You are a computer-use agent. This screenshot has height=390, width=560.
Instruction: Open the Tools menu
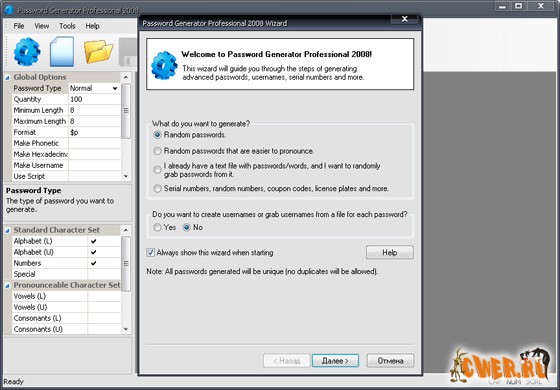pos(67,26)
